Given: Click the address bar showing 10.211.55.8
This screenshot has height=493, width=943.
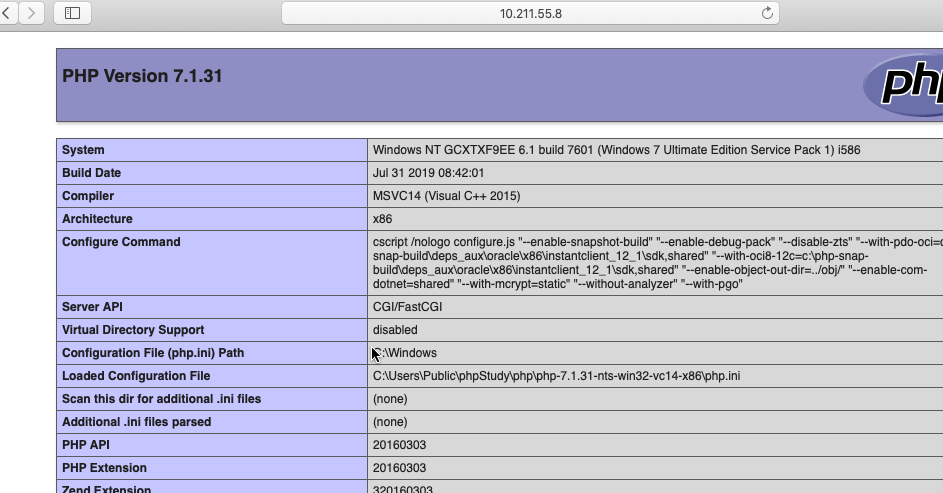Looking at the screenshot, I should pyautogui.click(x=530, y=13).
